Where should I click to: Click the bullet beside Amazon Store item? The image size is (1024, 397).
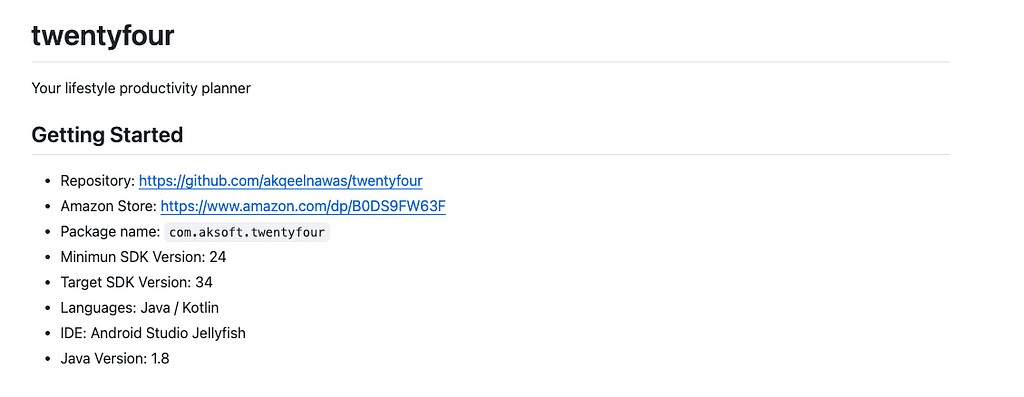pos(47,207)
